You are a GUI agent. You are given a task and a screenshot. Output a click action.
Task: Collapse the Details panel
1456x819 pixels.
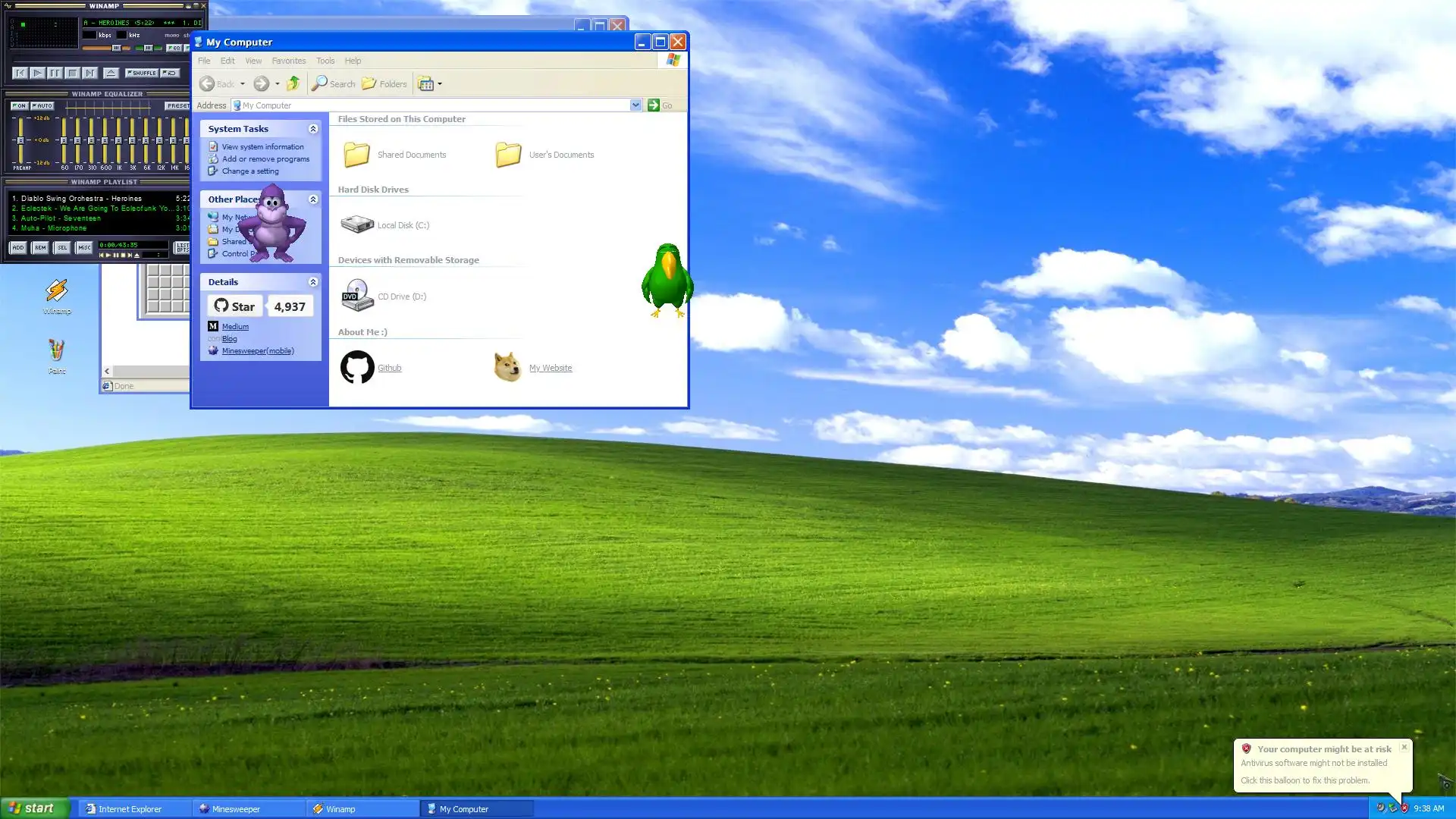coord(312,282)
